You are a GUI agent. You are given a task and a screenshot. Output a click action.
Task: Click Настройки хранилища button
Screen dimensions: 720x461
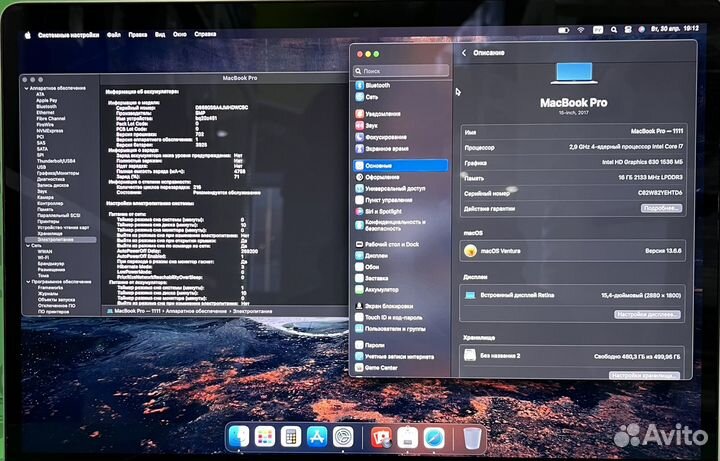tap(644, 376)
